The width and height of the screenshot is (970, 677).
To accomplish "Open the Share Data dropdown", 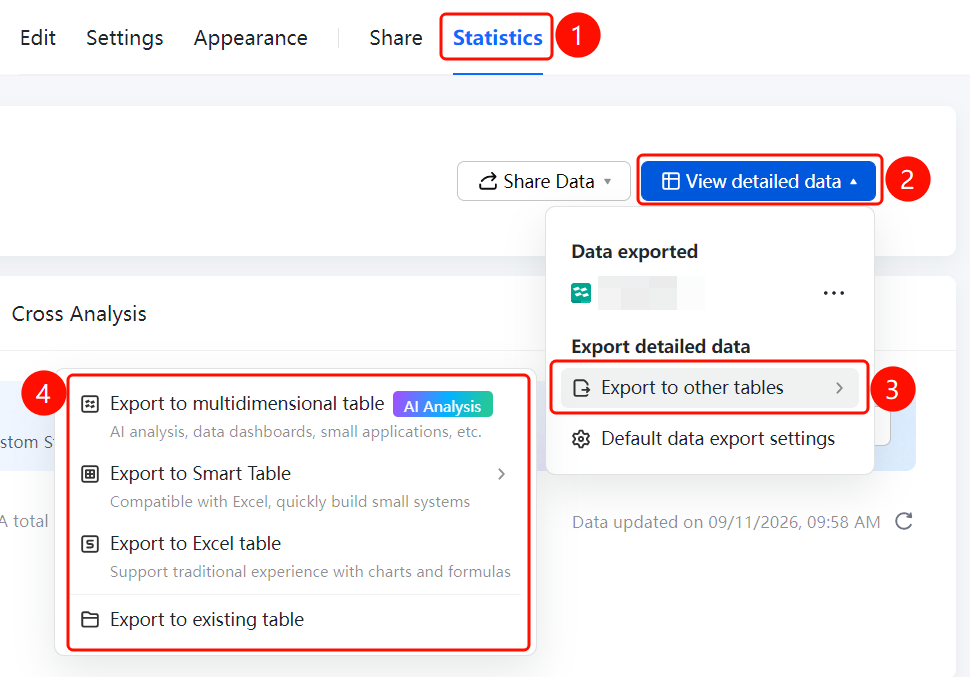I will click(x=544, y=181).
